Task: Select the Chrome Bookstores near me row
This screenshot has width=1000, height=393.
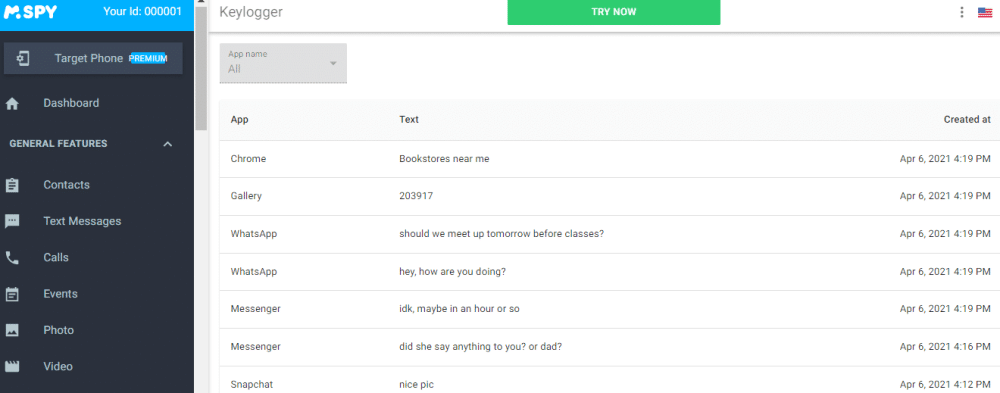Action: coord(609,159)
